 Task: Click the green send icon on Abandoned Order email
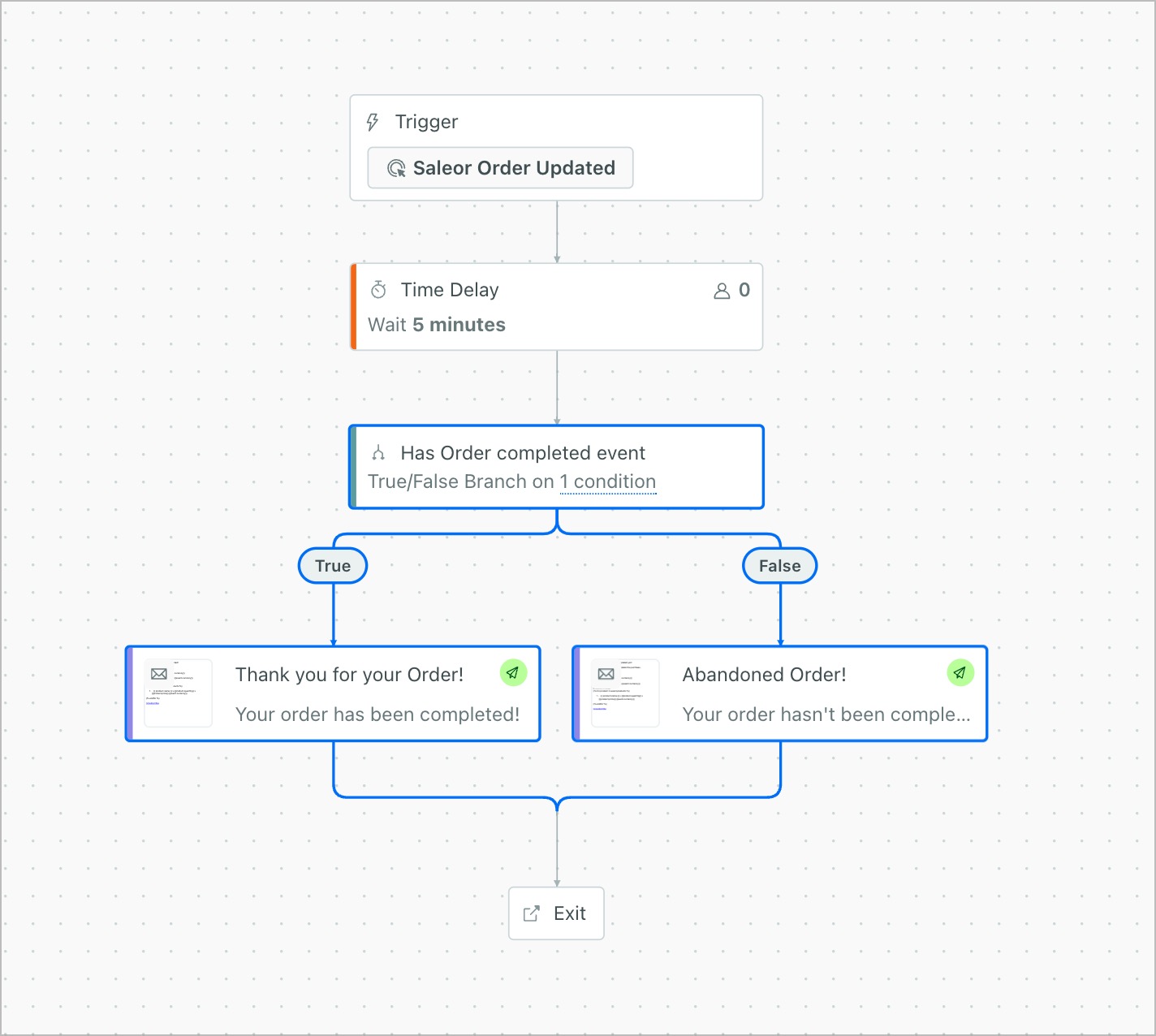[x=960, y=673]
